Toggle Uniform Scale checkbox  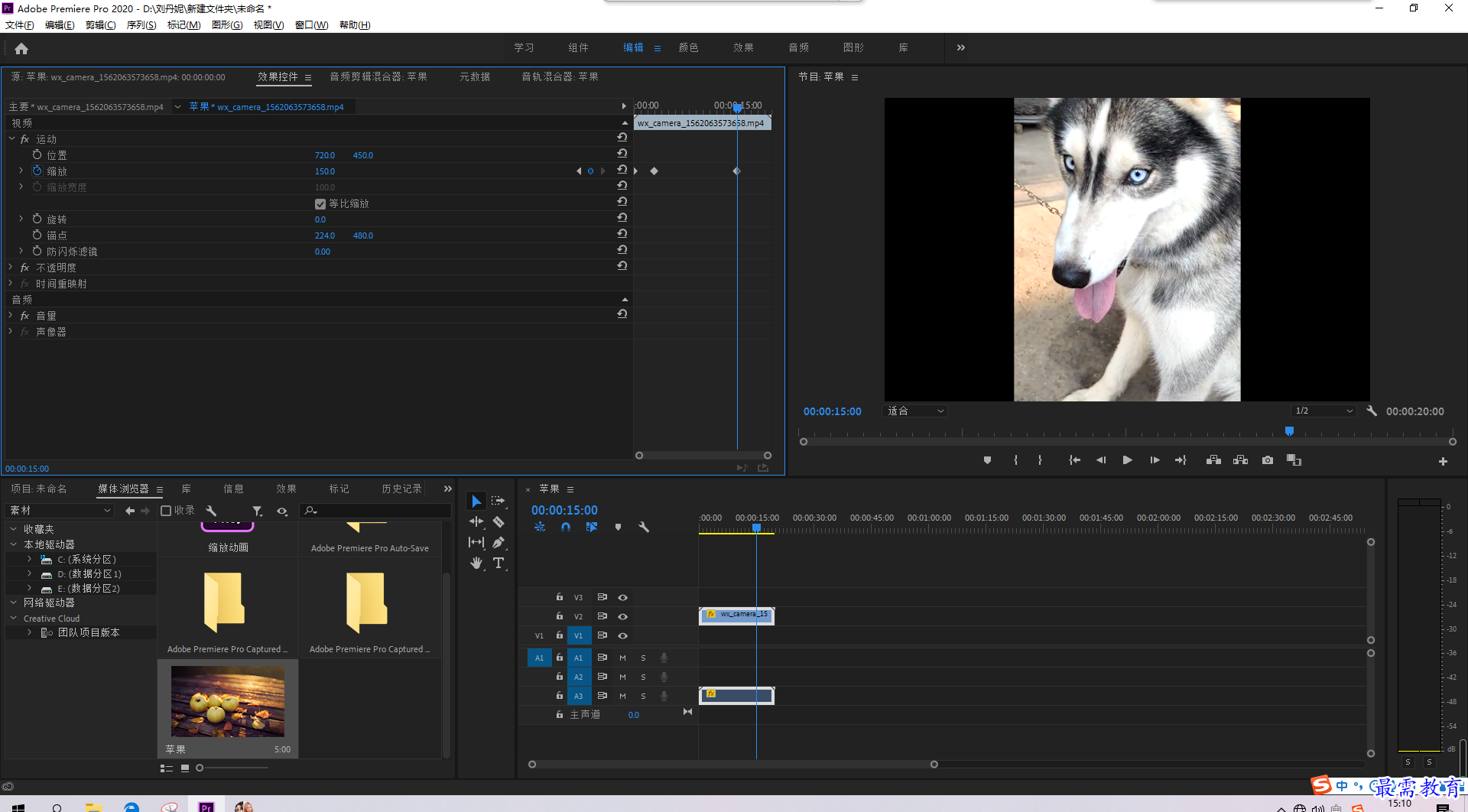click(x=320, y=204)
